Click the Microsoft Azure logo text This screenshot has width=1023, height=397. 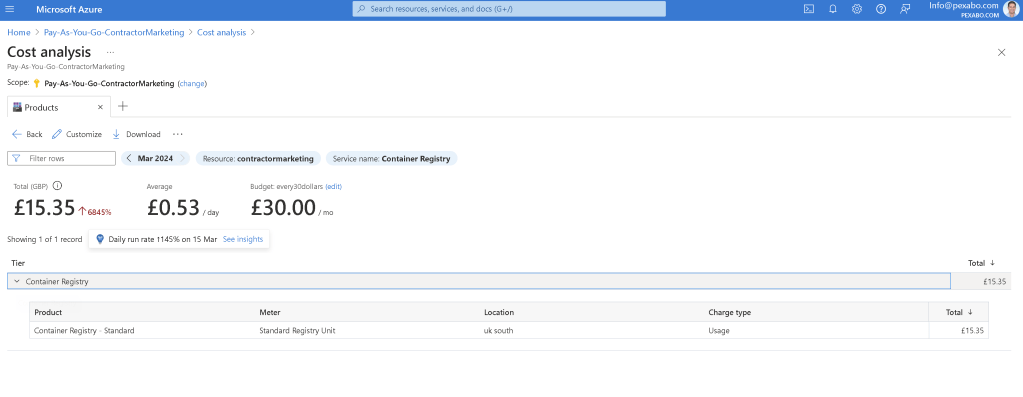point(69,9)
